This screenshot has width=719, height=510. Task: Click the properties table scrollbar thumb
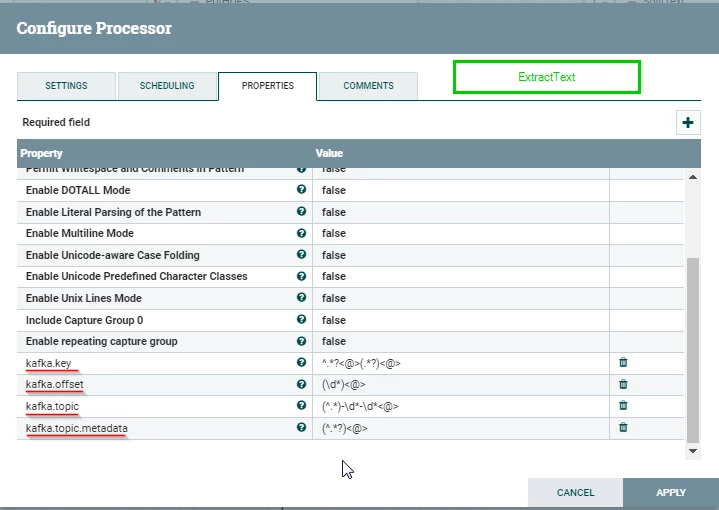[x=693, y=350]
